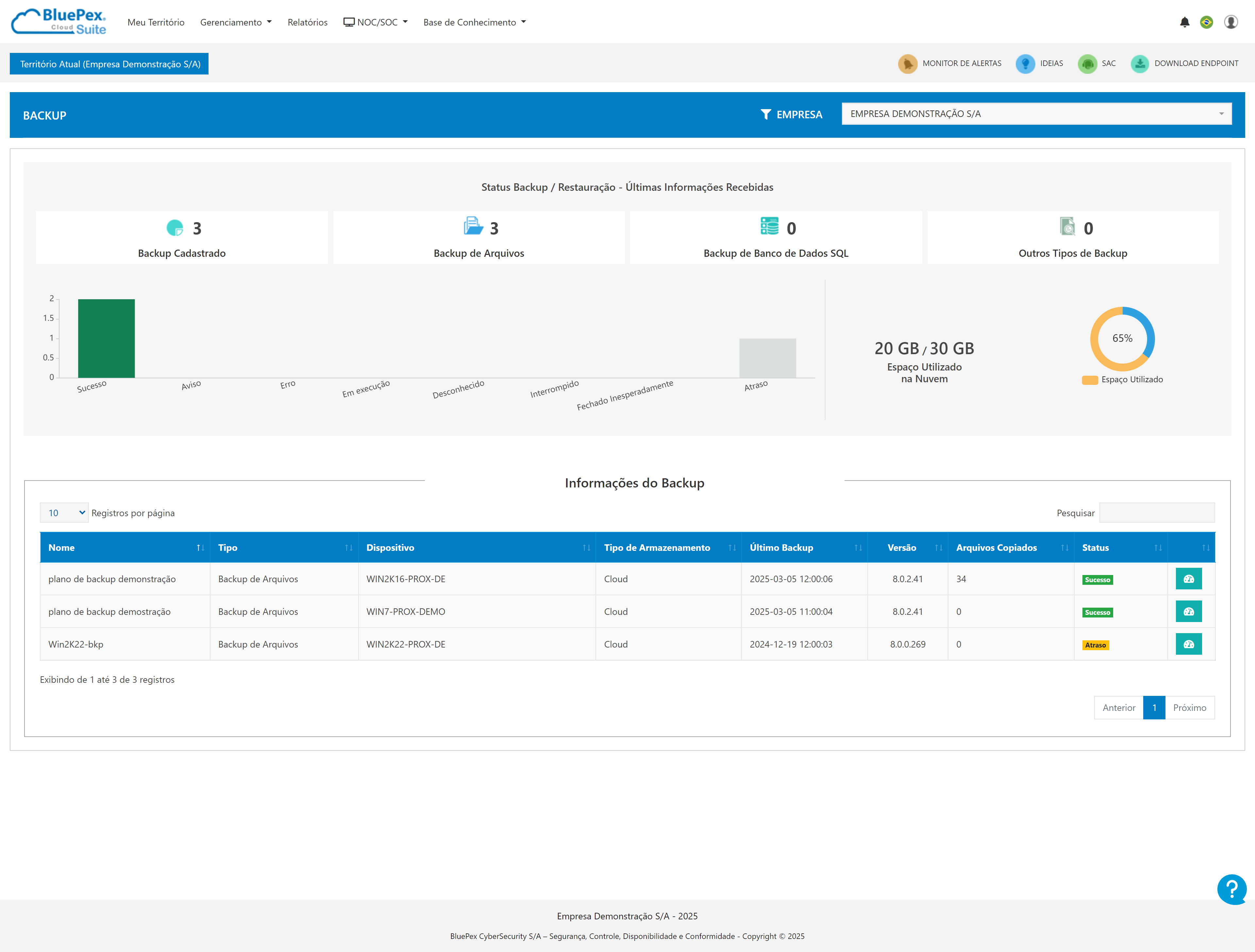Screen dimensions: 1255x952
Task: Click the Próximo pagination button
Action: 1190,708
